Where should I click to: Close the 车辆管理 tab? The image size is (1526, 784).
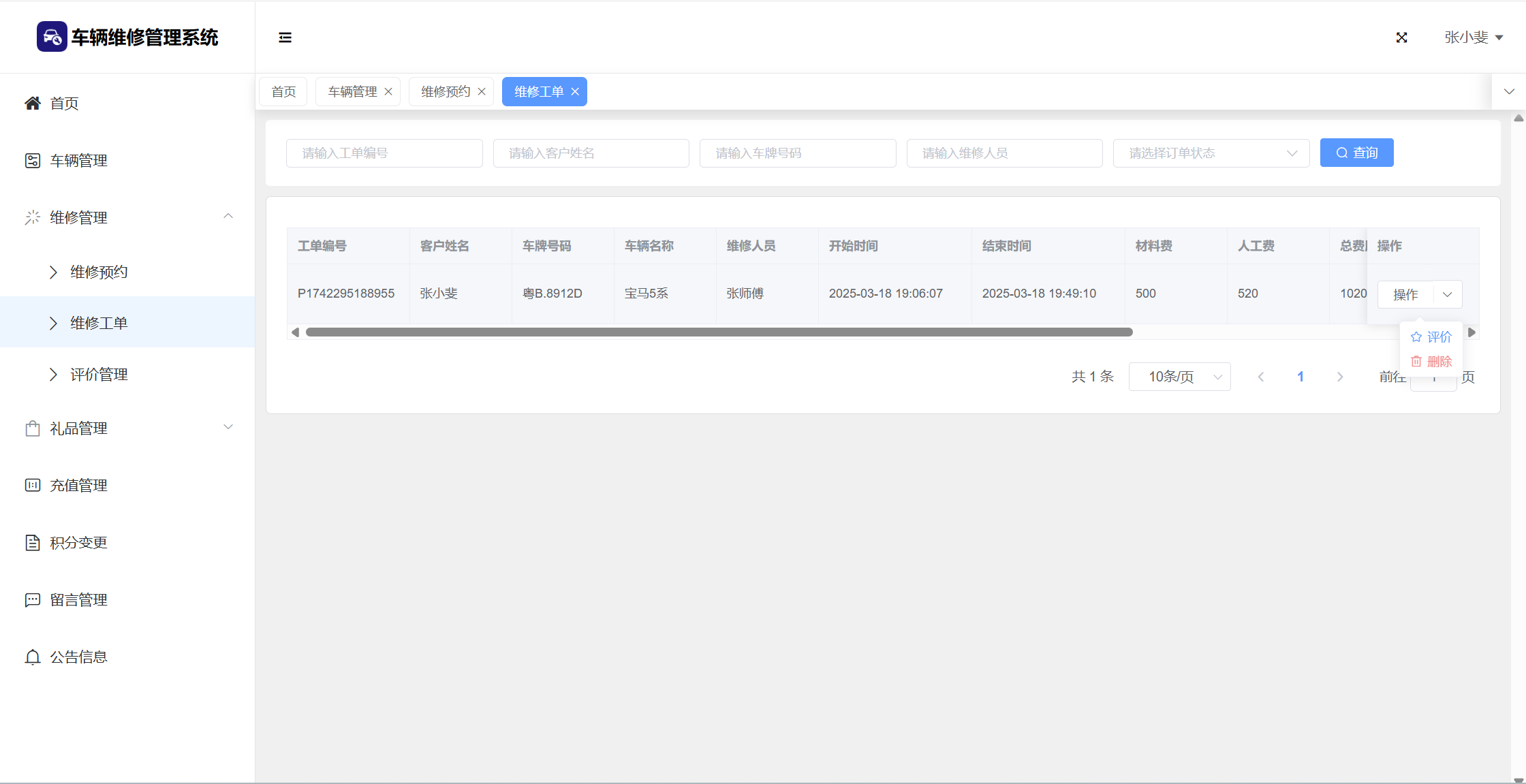[388, 91]
